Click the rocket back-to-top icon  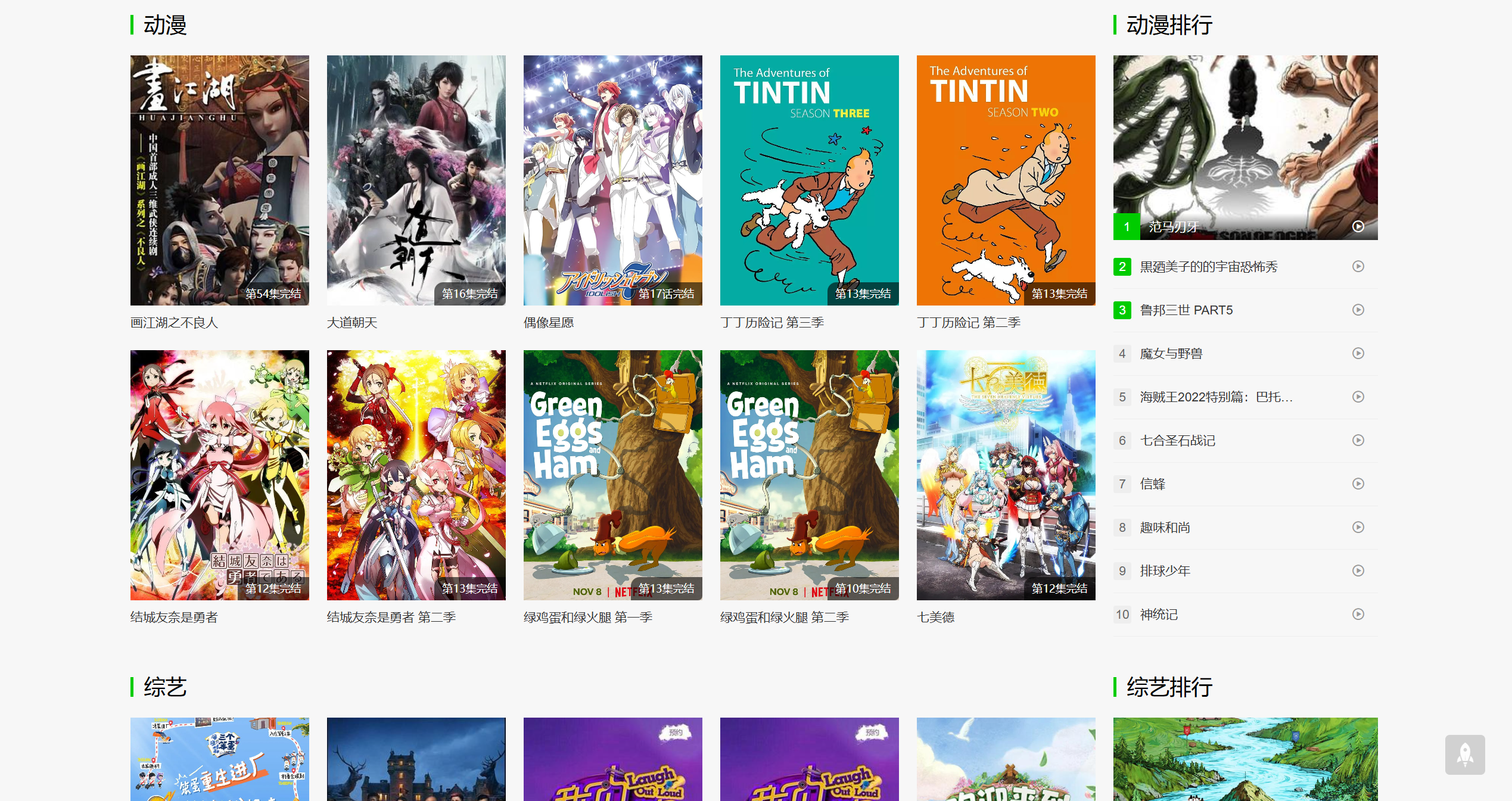[x=1464, y=755]
